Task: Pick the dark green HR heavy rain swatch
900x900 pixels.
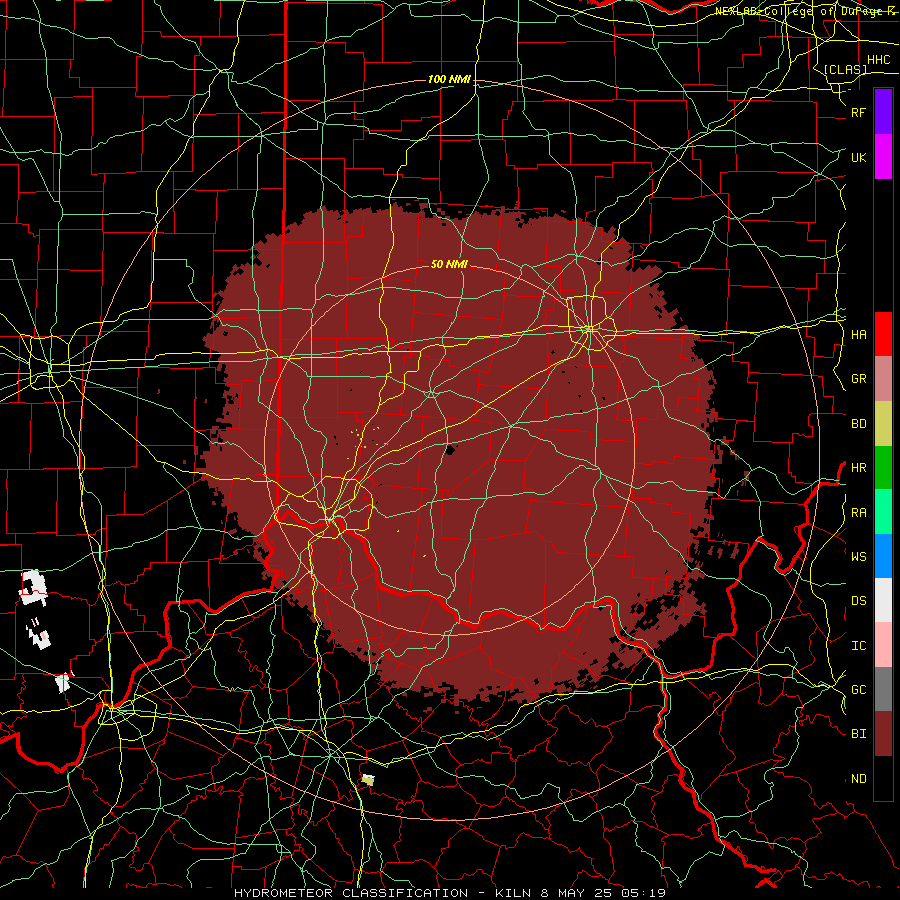Action: point(883,468)
